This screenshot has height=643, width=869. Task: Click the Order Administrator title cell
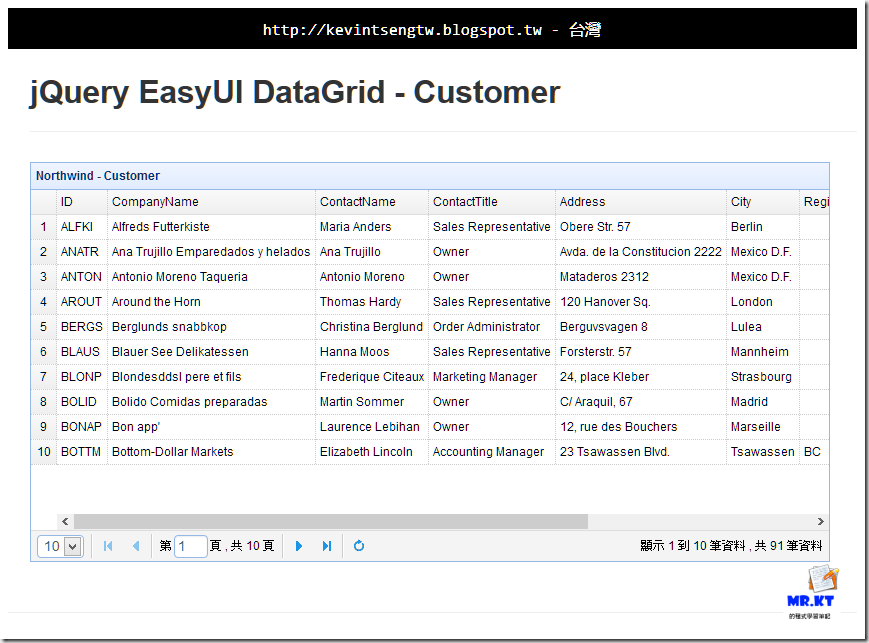pyautogui.click(x=492, y=326)
